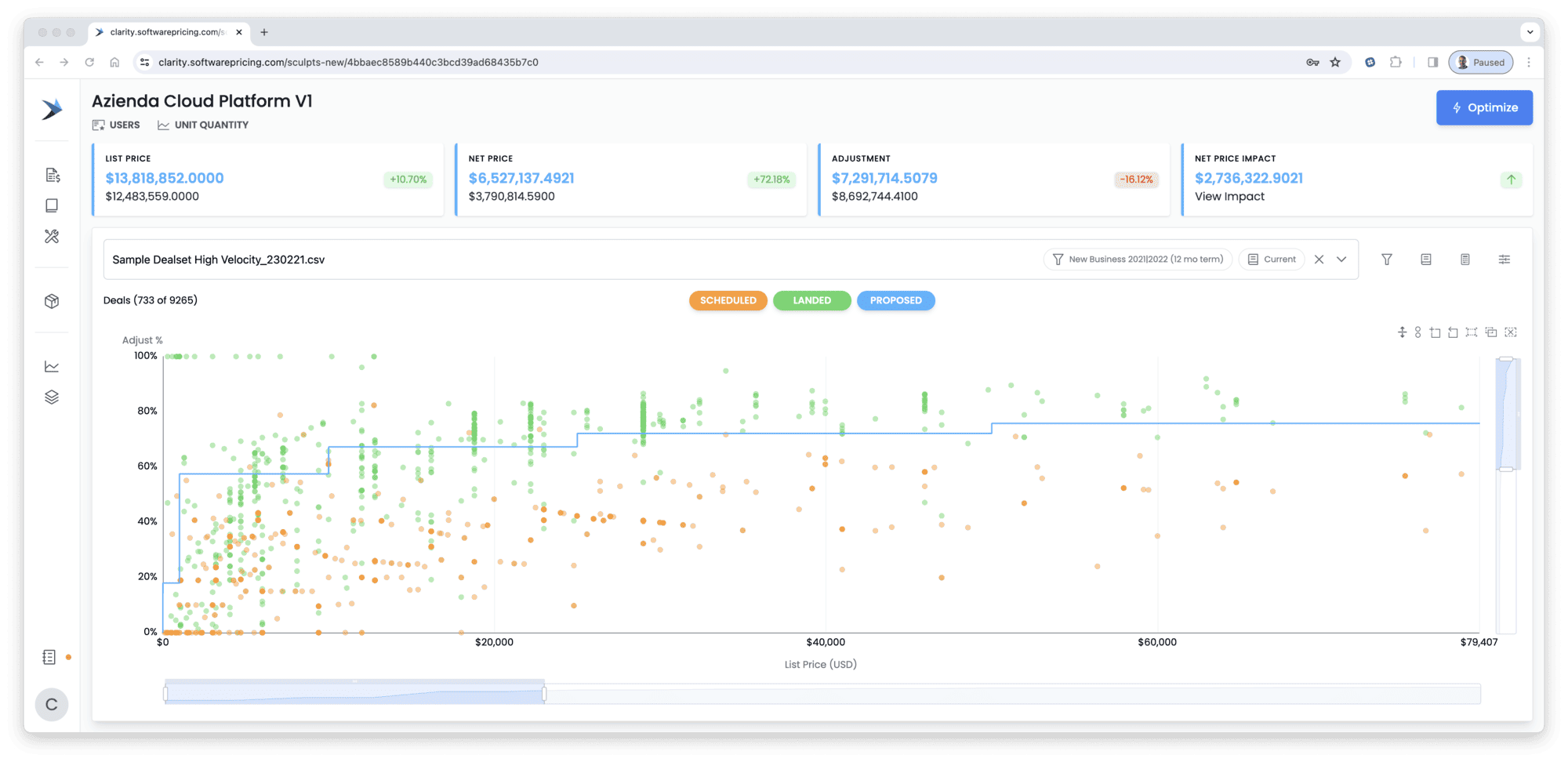The height and width of the screenshot is (762, 1568).
Task: Open the Chrome three-dot menu
Action: pyautogui.click(x=1528, y=62)
